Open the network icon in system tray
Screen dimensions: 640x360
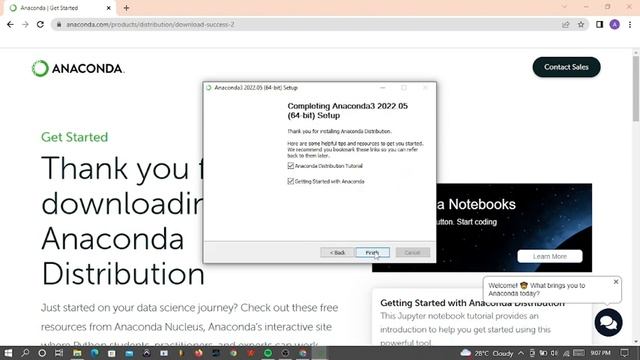[x=566, y=353]
